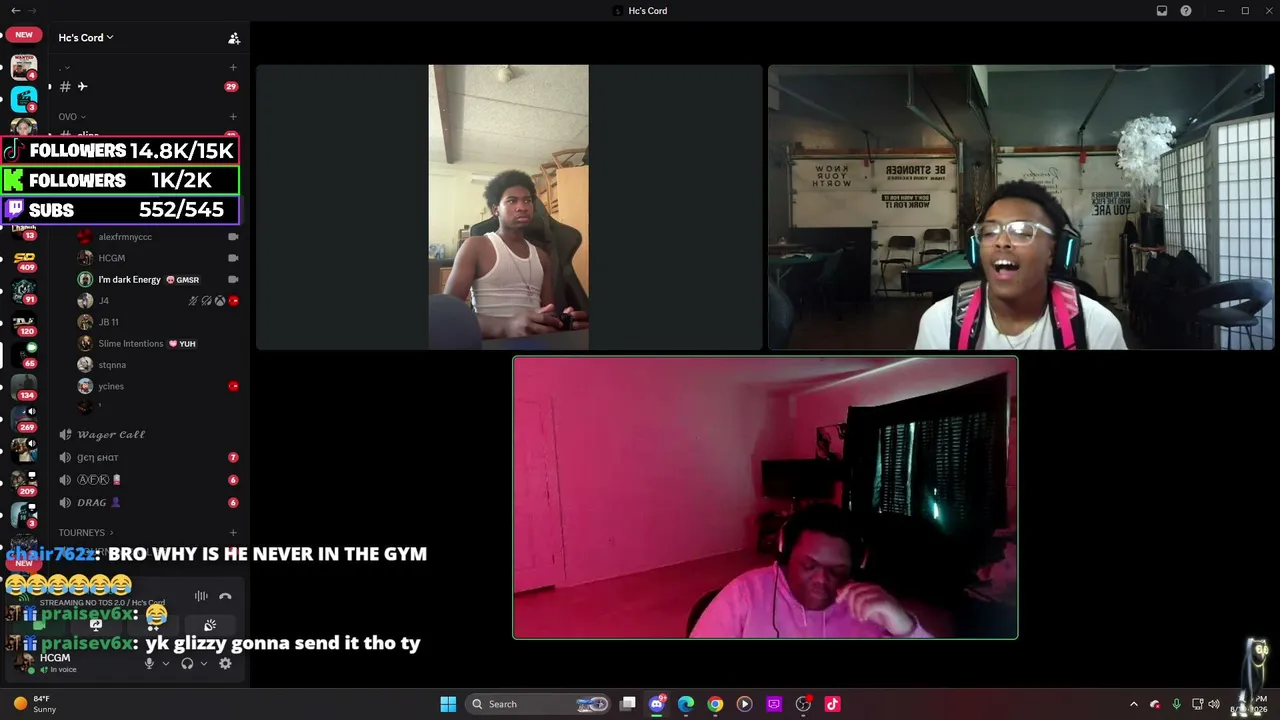Click the camera icon beside HCGM

[x=233, y=258]
